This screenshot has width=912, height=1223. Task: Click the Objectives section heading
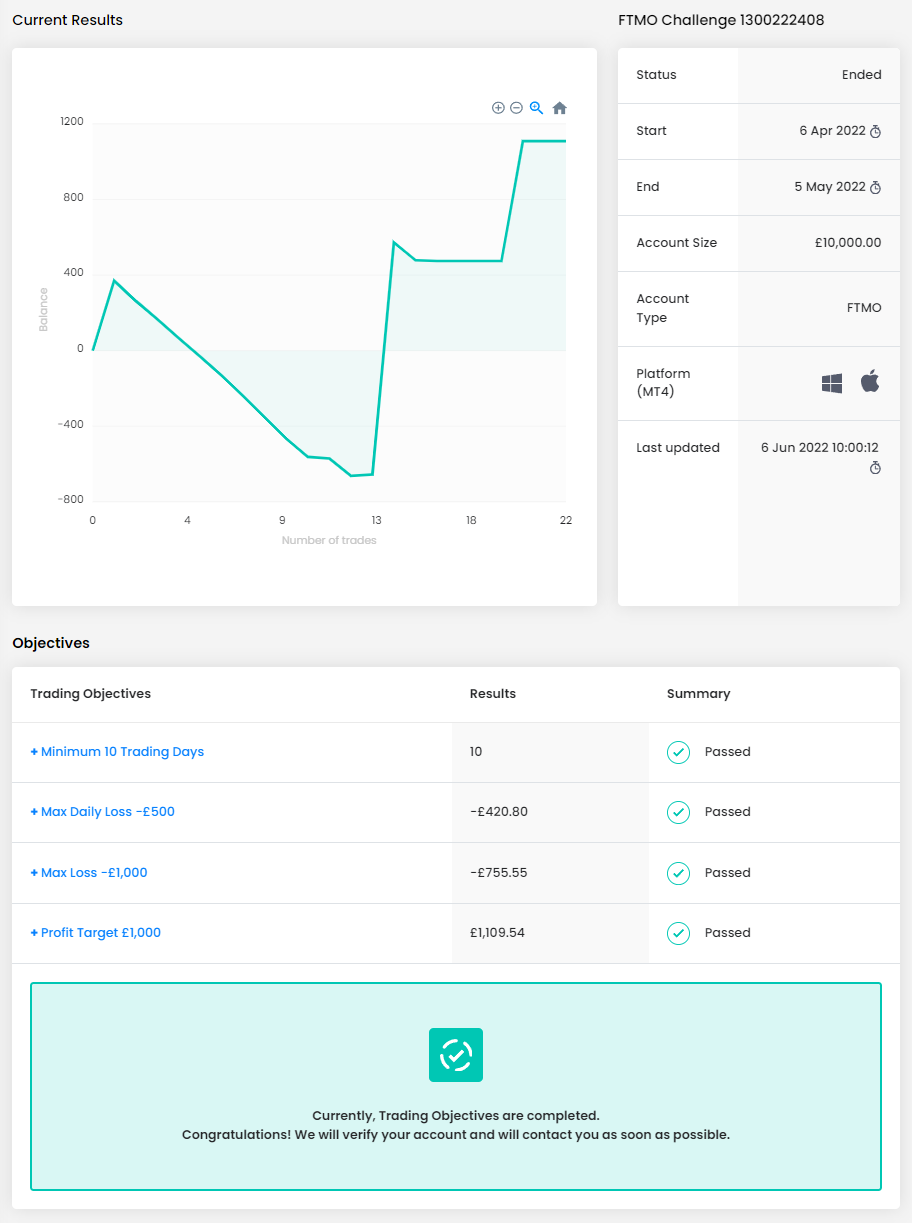pos(51,643)
